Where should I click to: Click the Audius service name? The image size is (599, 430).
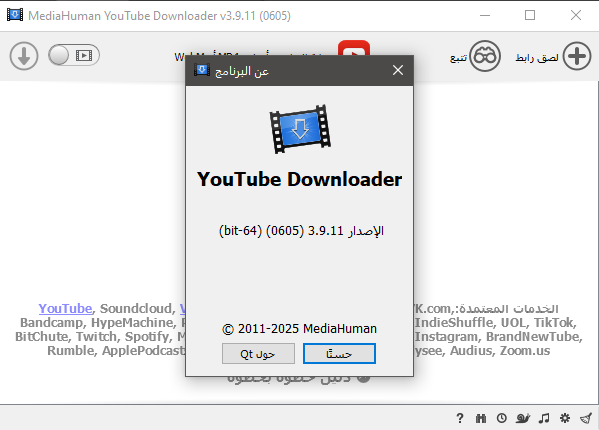coord(471,351)
